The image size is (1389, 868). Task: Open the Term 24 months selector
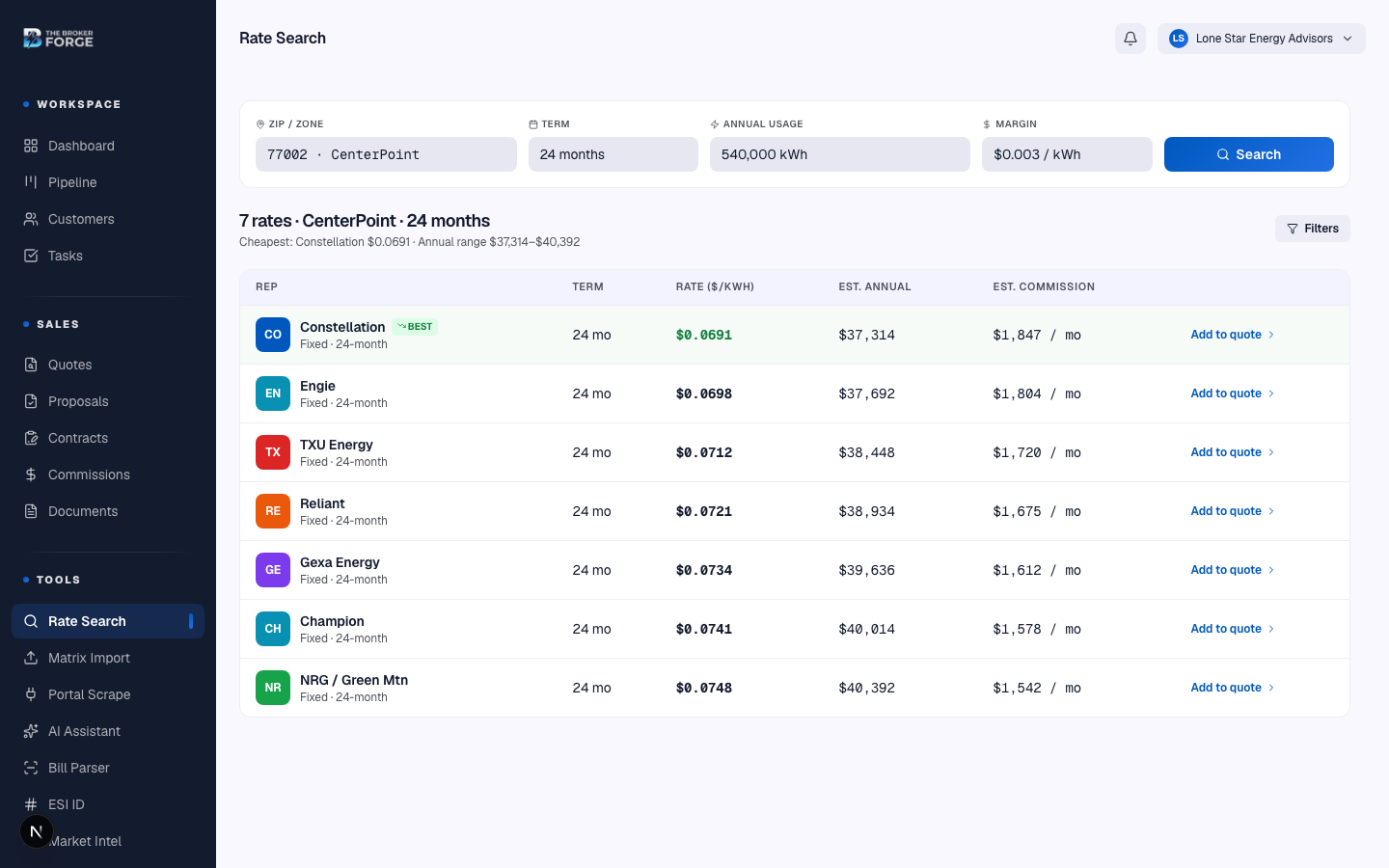(x=613, y=154)
